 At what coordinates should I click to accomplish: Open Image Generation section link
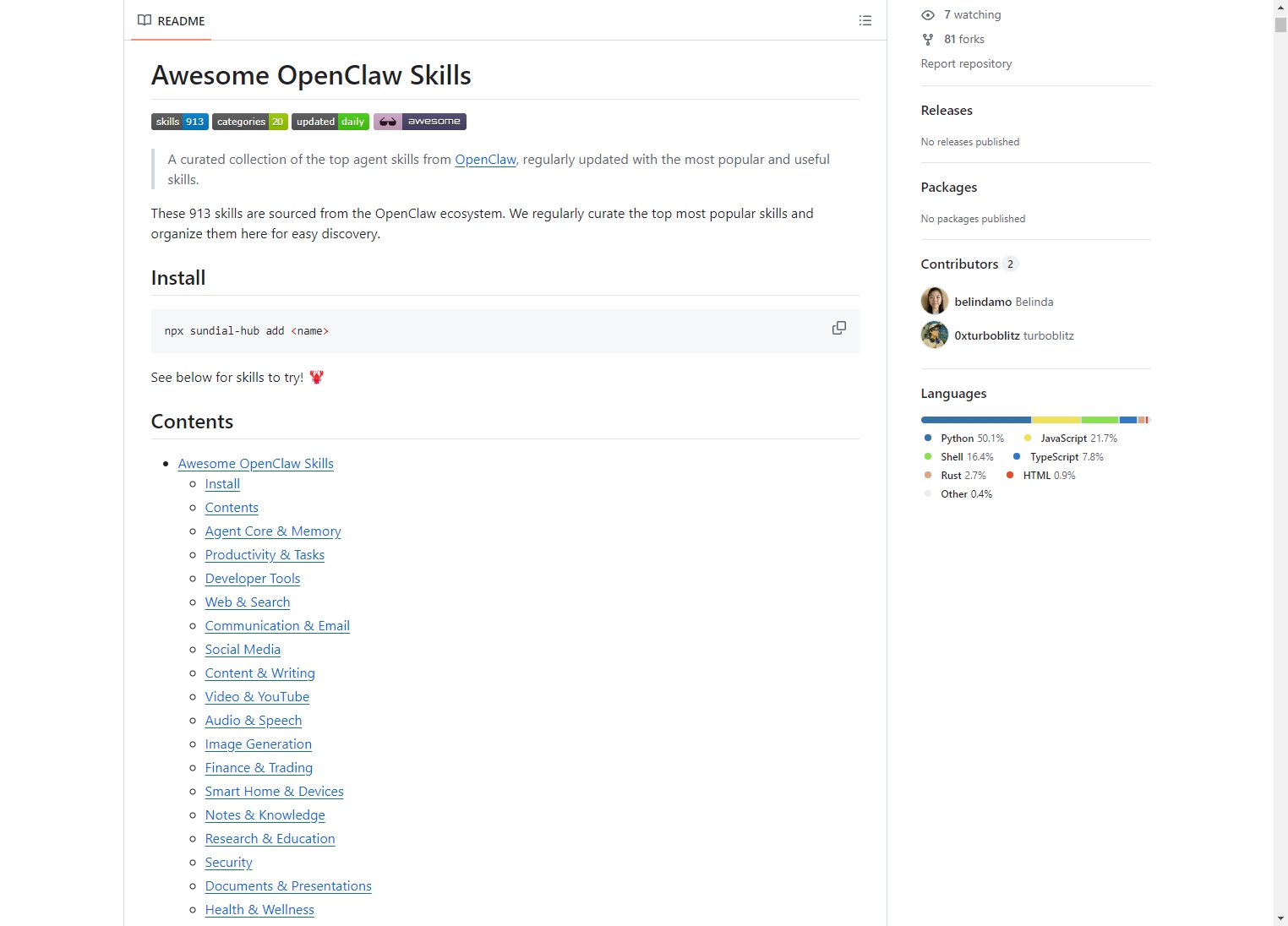pos(259,744)
